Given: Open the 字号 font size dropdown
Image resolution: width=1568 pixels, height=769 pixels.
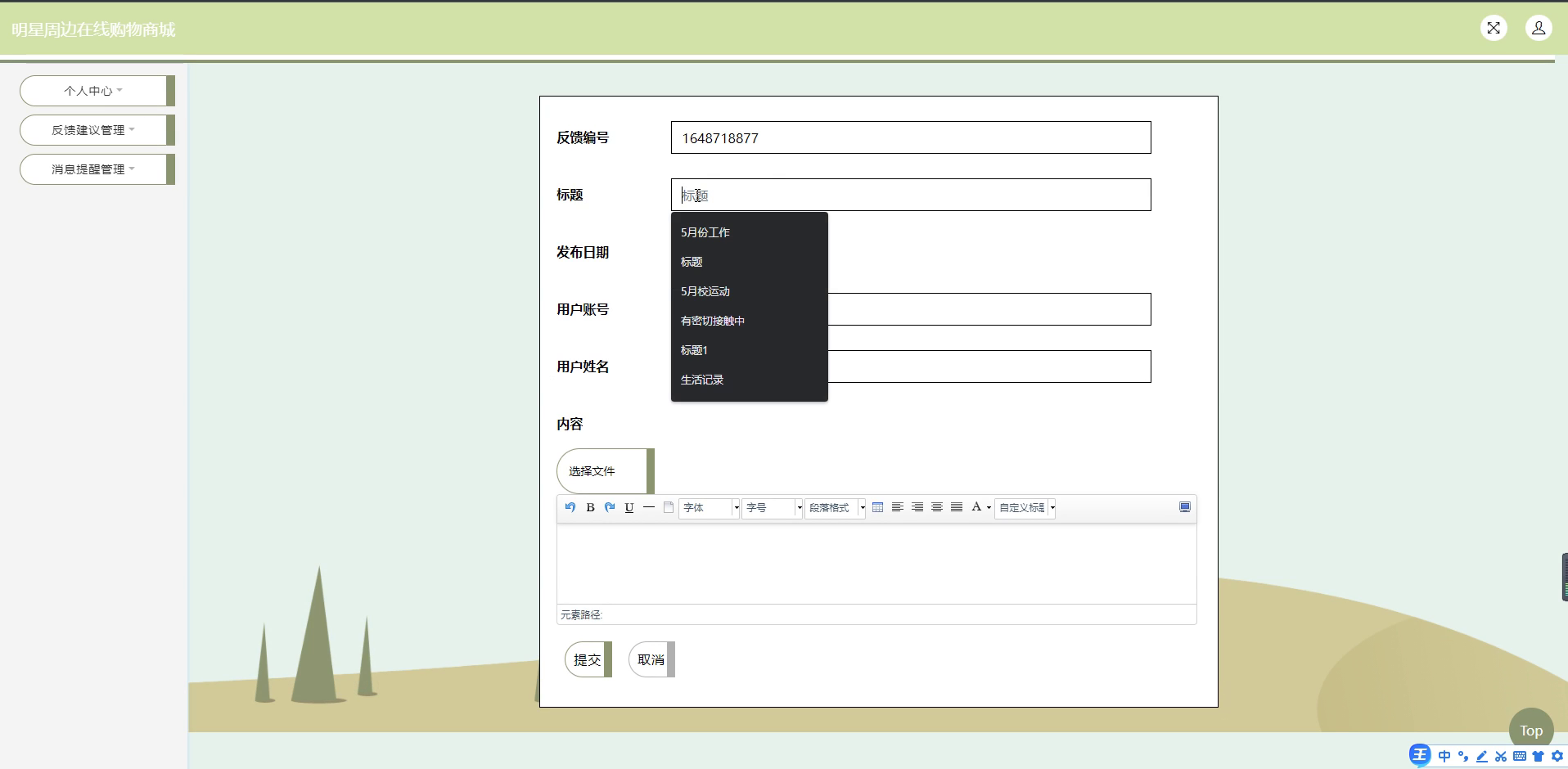Looking at the screenshot, I should [772, 508].
